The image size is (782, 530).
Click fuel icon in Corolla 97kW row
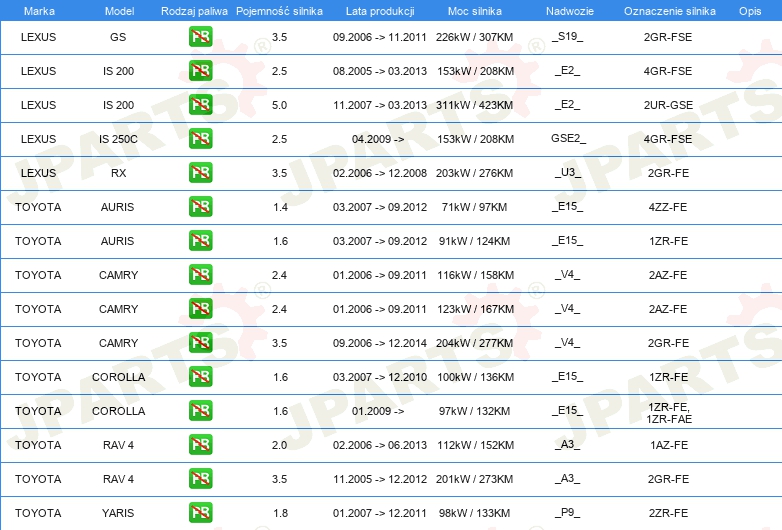click(x=200, y=410)
